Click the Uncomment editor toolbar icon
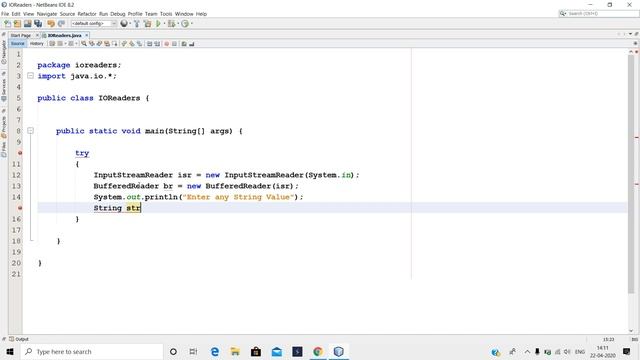The height and width of the screenshot is (360, 640). click(192, 44)
